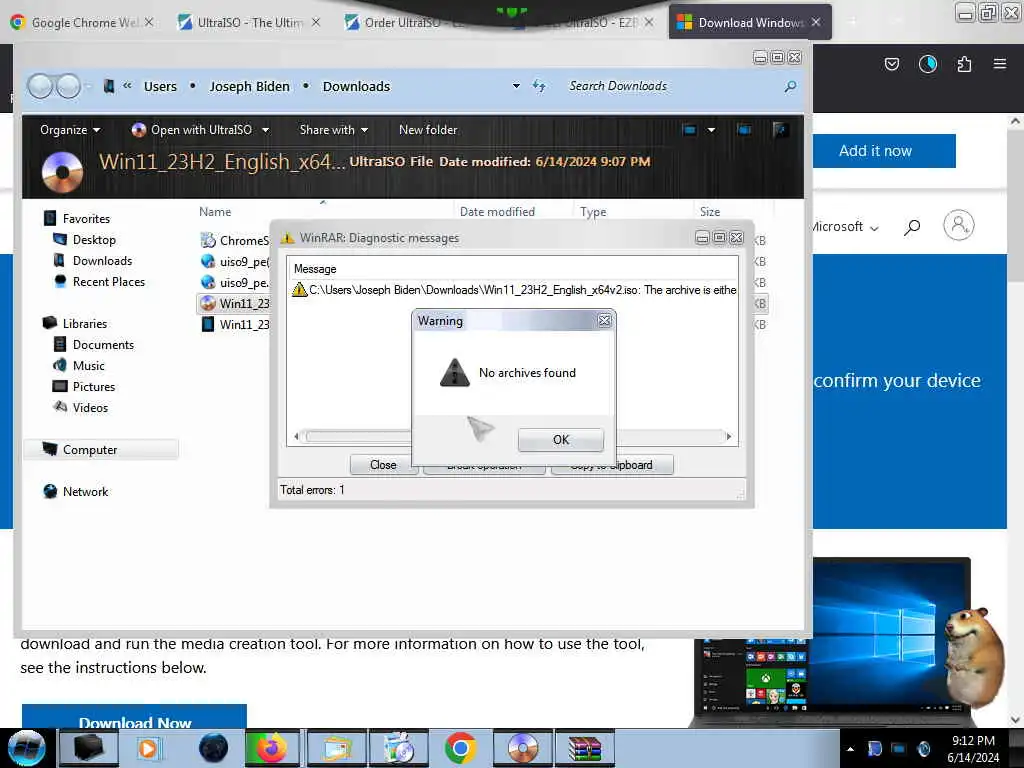Open Google Chrome from the taskbar
1024x768 pixels.
point(460,748)
